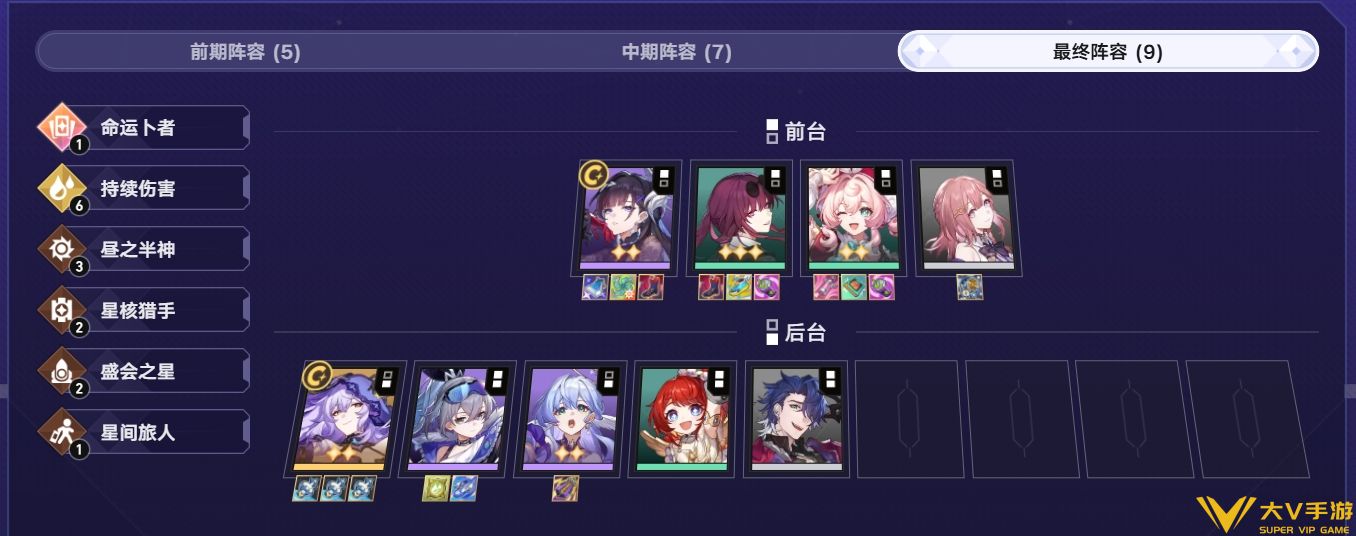Screen dimensions: 1356x536
Task: Switch to the 前期阵容 (5) tab
Action: coord(245,52)
